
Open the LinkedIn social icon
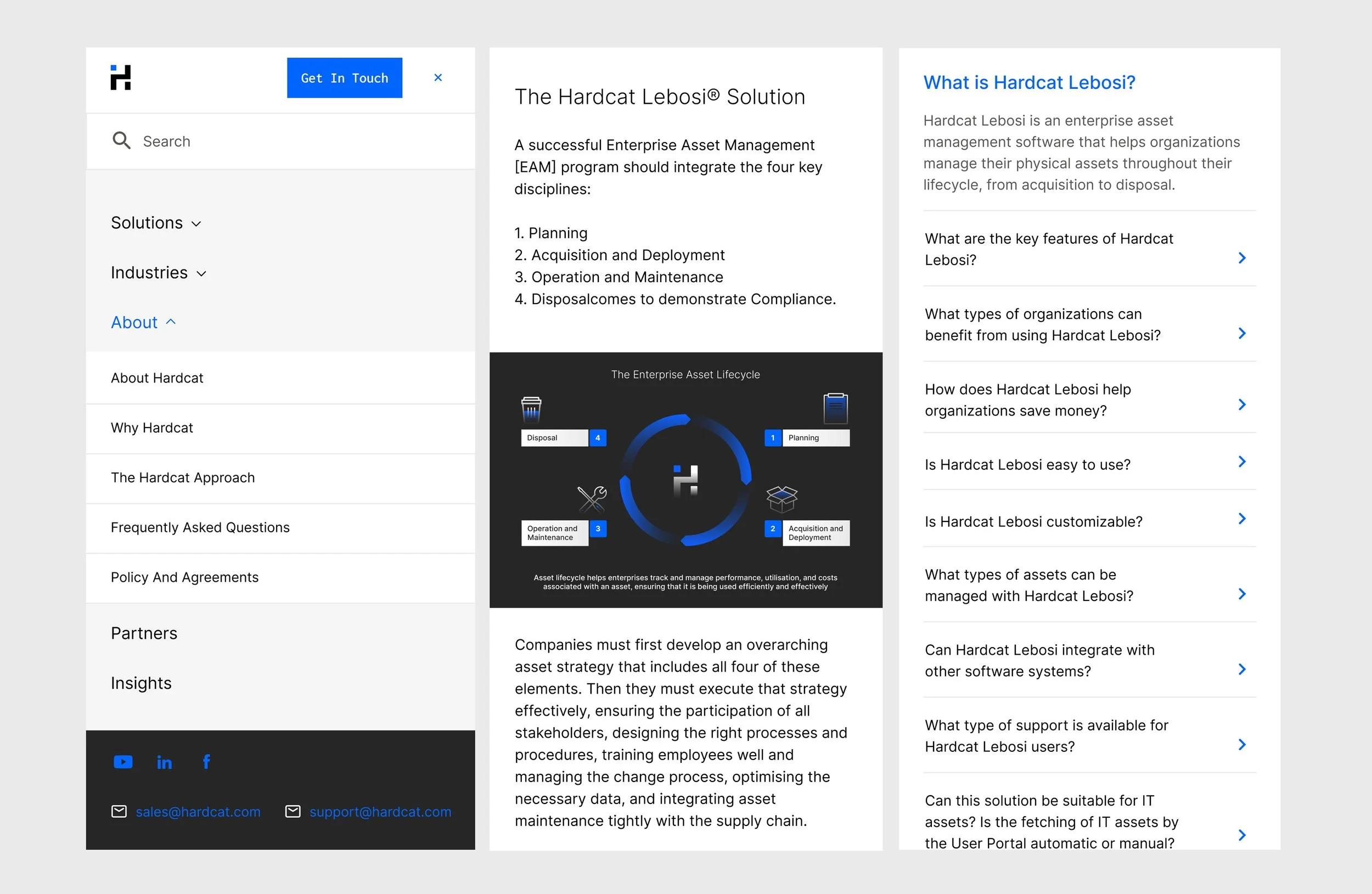164,763
